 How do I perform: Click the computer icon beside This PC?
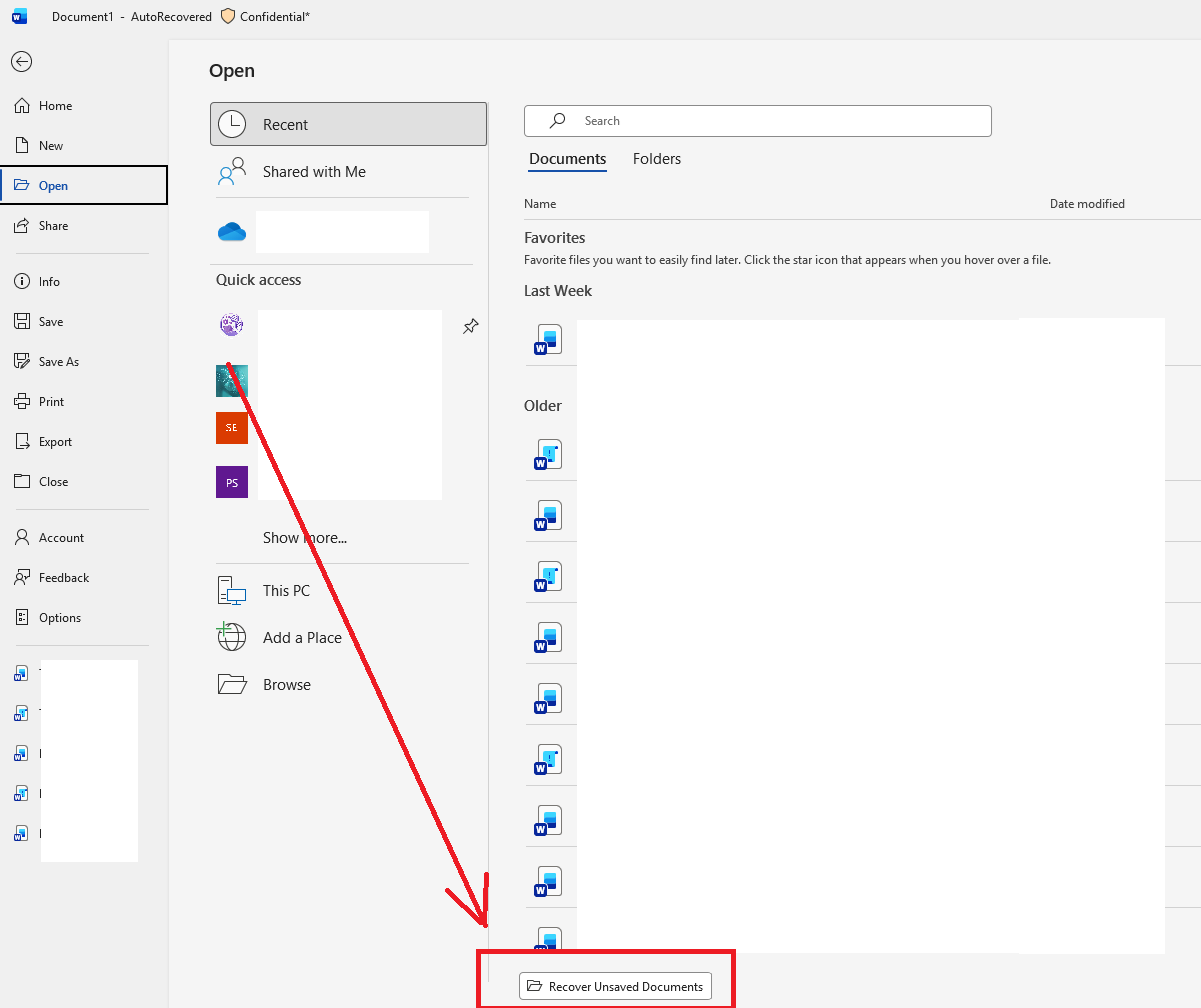coord(232,591)
